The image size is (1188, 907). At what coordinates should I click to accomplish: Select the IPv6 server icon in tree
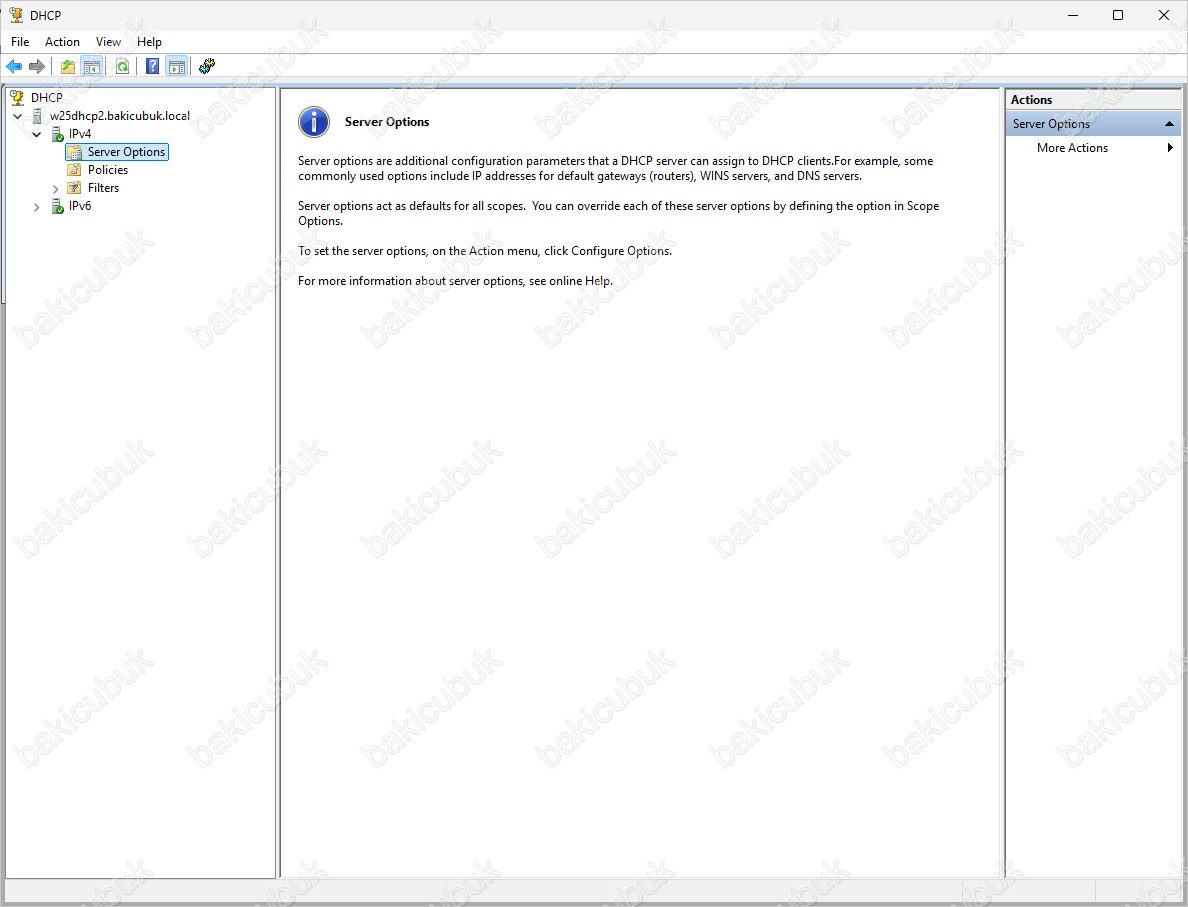point(57,207)
